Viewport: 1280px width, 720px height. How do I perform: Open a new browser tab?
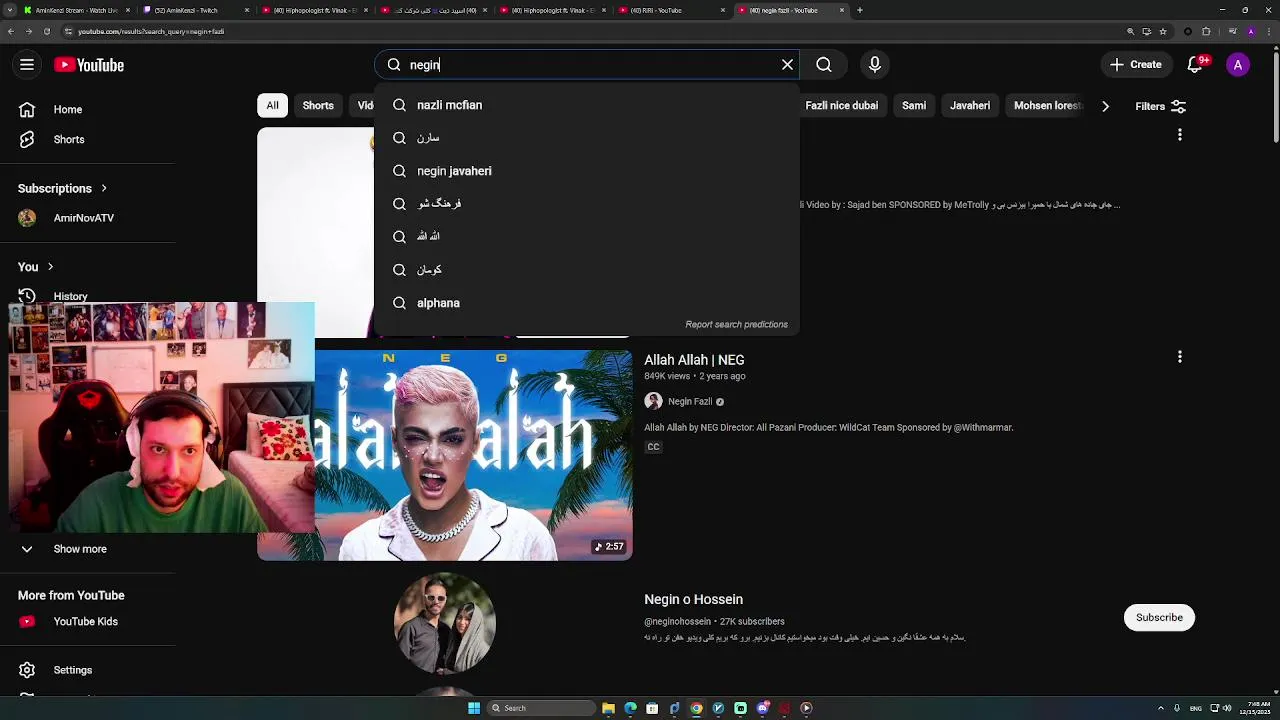click(859, 10)
